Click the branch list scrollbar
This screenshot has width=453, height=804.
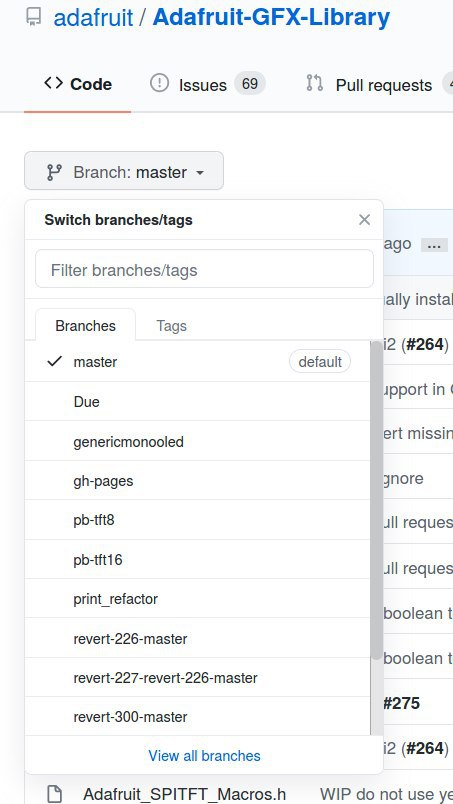coord(376,501)
